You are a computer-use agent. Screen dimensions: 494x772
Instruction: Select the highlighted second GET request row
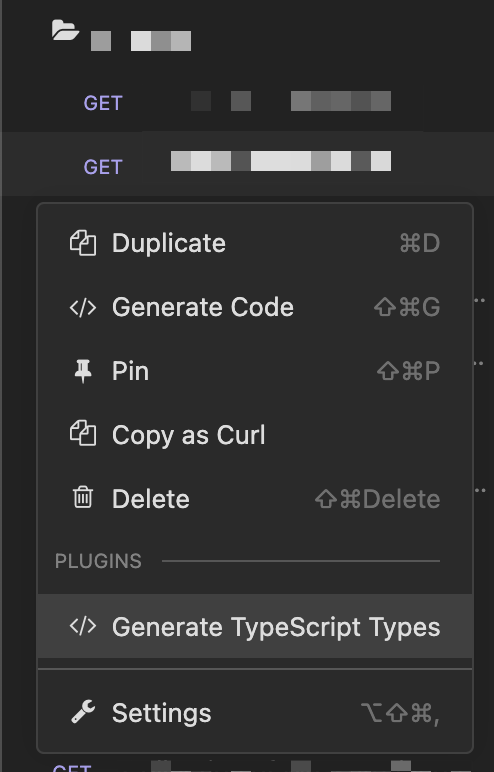point(248,165)
